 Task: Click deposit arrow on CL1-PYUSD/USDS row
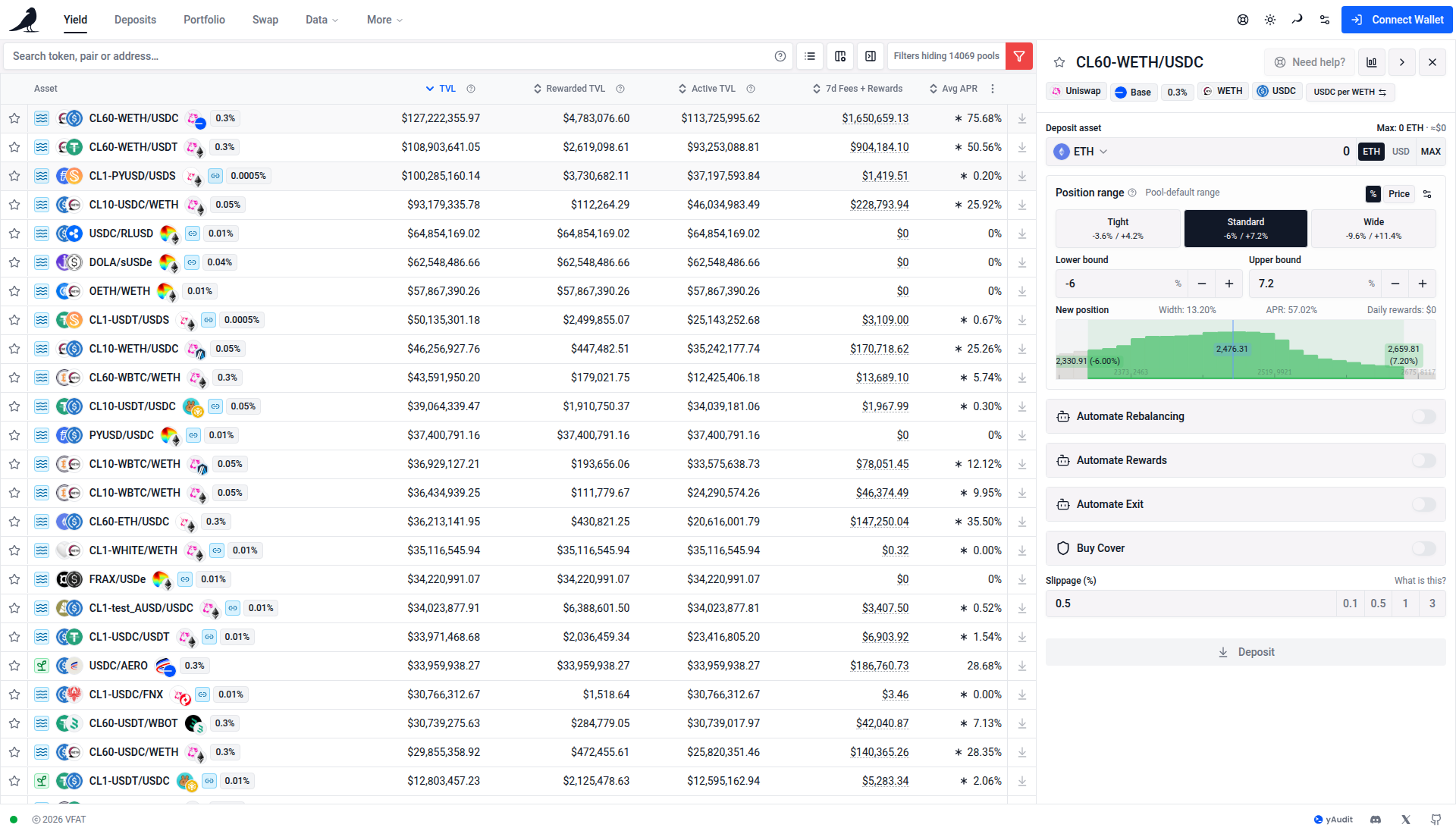click(x=1022, y=176)
